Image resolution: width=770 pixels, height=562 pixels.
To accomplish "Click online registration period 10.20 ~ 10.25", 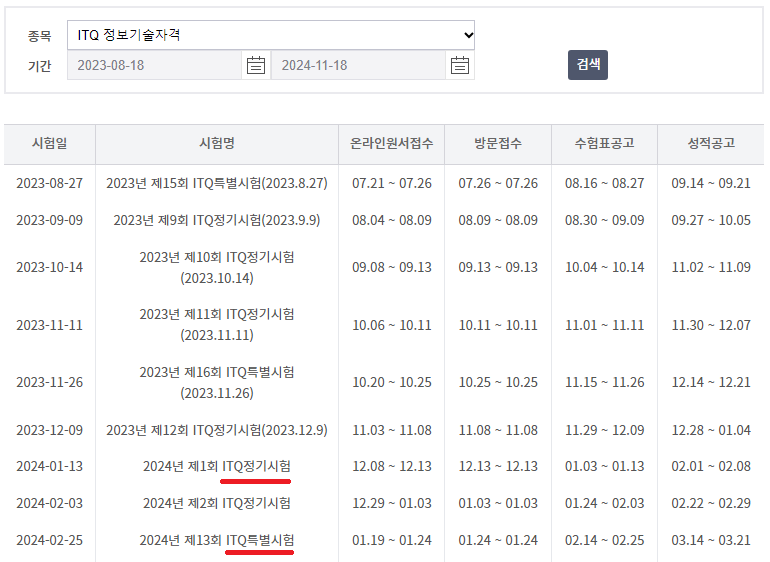I will click(x=392, y=382).
